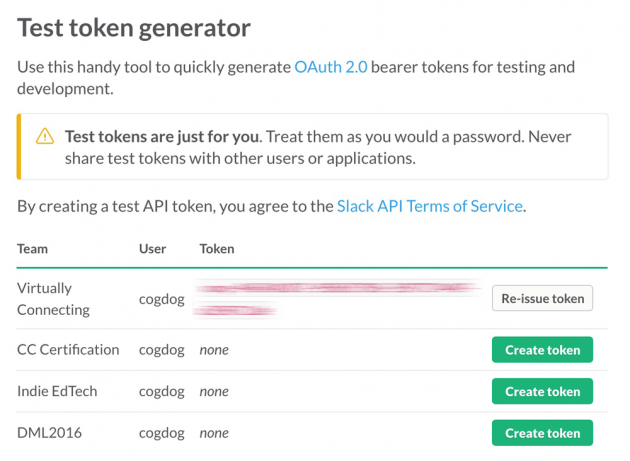The height and width of the screenshot is (461, 630).
Task: Click the Test token generator heading
Action: click(x=134, y=28)
